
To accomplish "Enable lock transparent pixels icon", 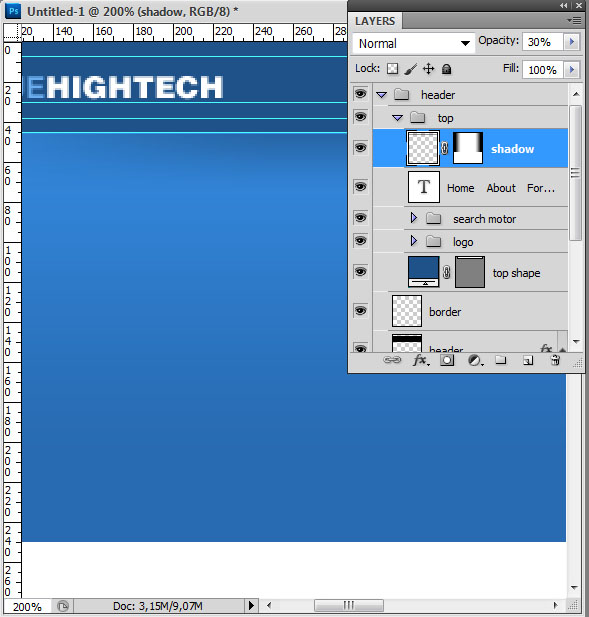I will tap(392, 69).
